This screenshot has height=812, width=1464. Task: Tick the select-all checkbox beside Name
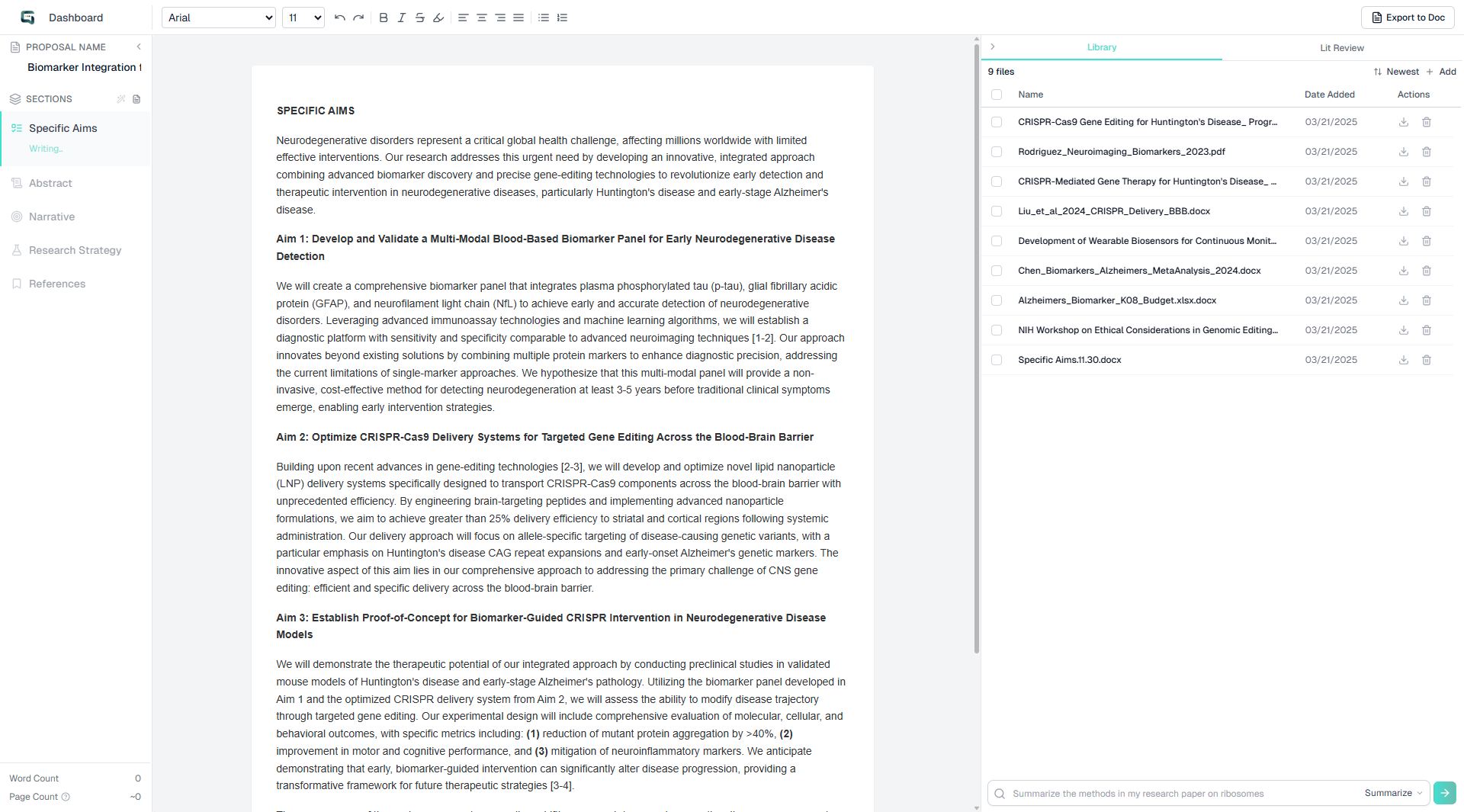(997, 95)
